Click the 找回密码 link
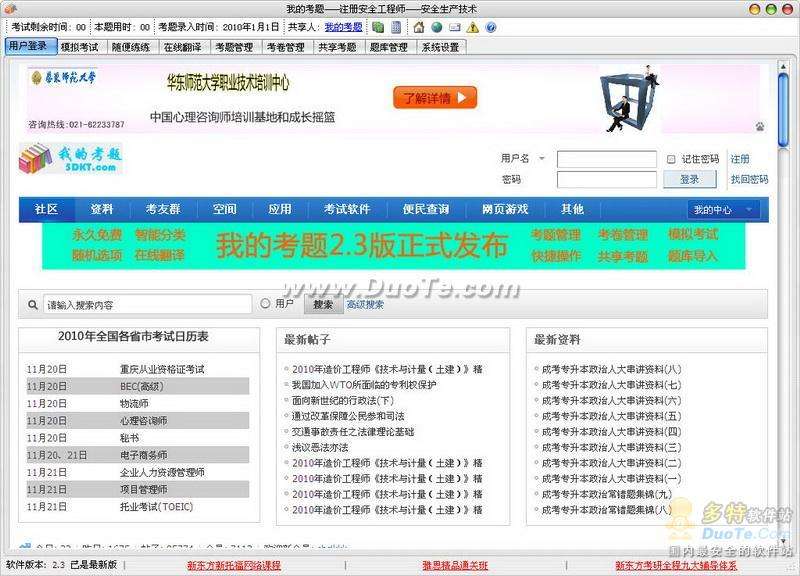Image resolution: width=800 pixels, height=576 pixels. click(749, 179)
